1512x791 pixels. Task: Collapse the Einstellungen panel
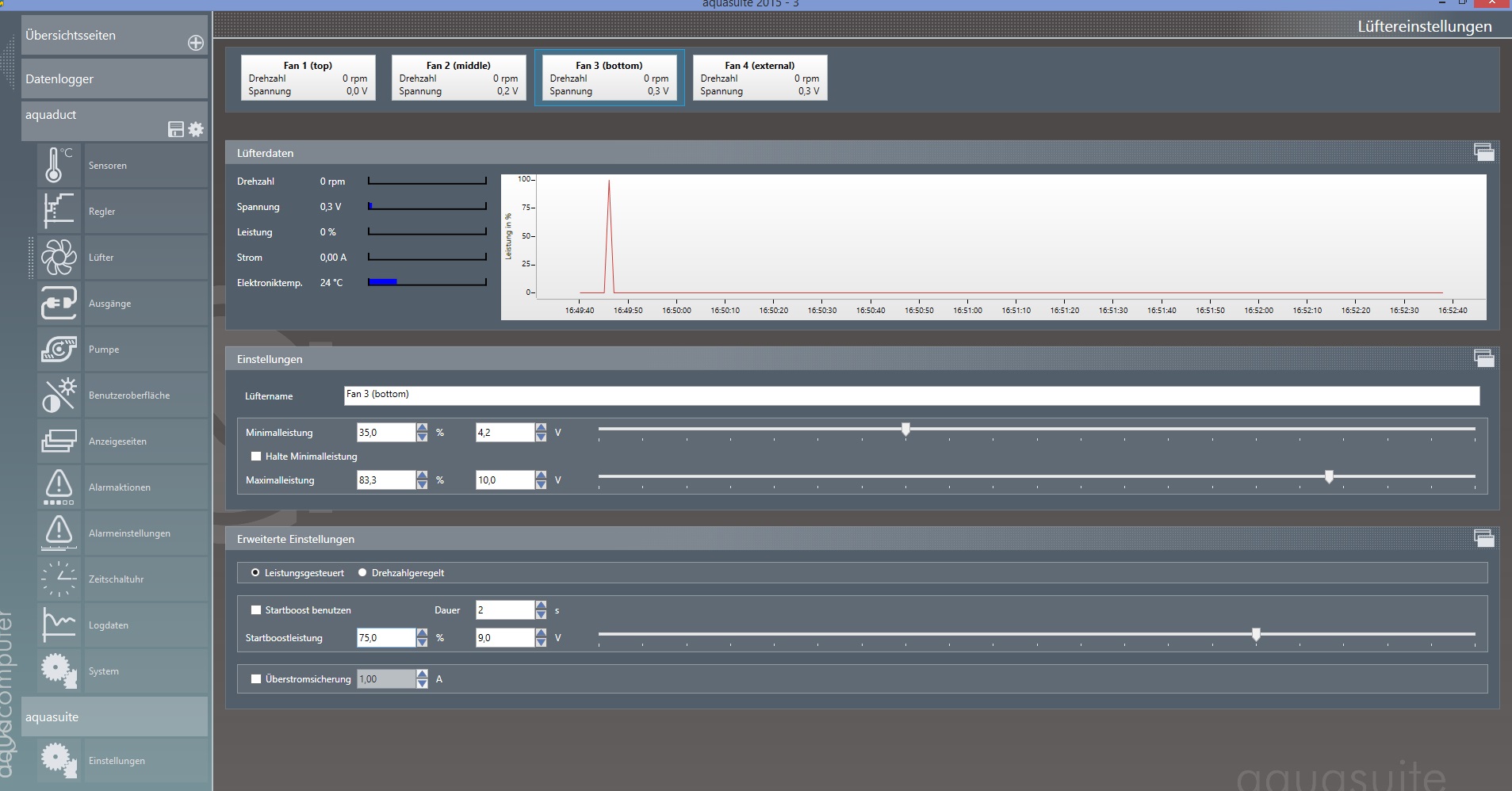pyautogui.click(x=1483, y=359)
